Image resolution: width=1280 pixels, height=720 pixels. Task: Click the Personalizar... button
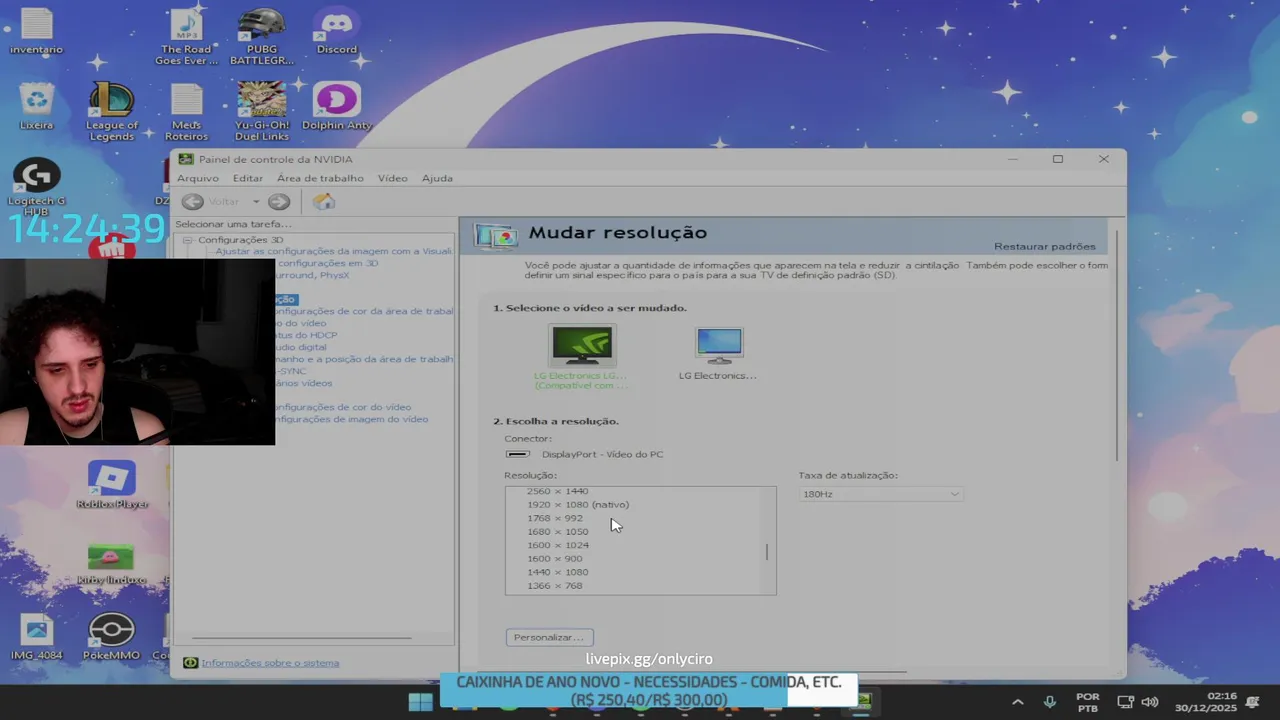pos(549,637)
